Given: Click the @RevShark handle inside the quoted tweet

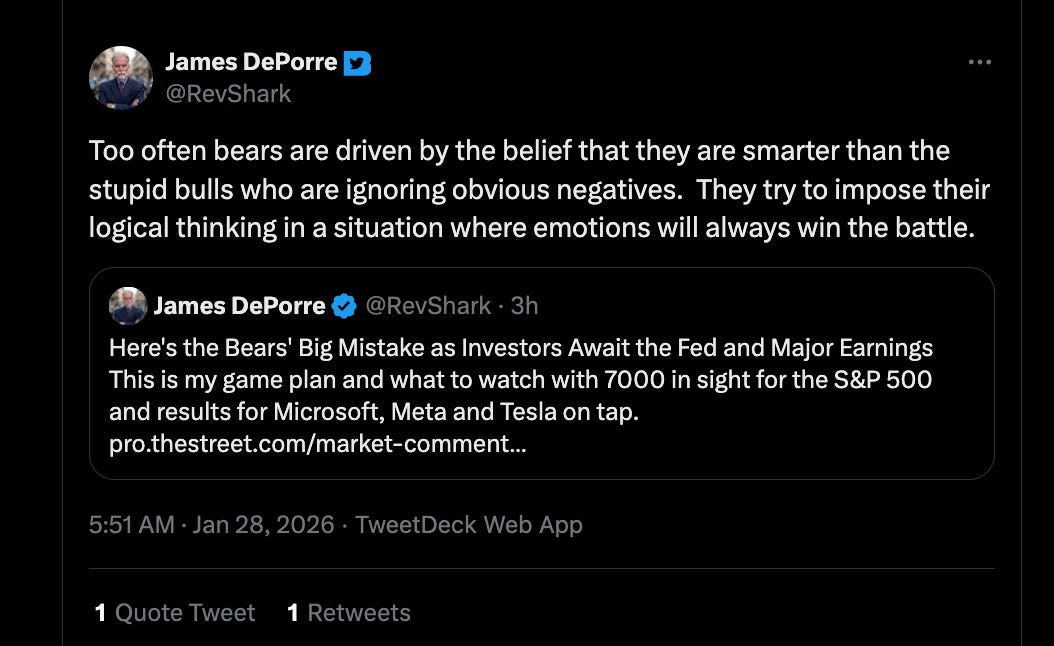Looking at the screenshot, I should (x=428, y=306).
